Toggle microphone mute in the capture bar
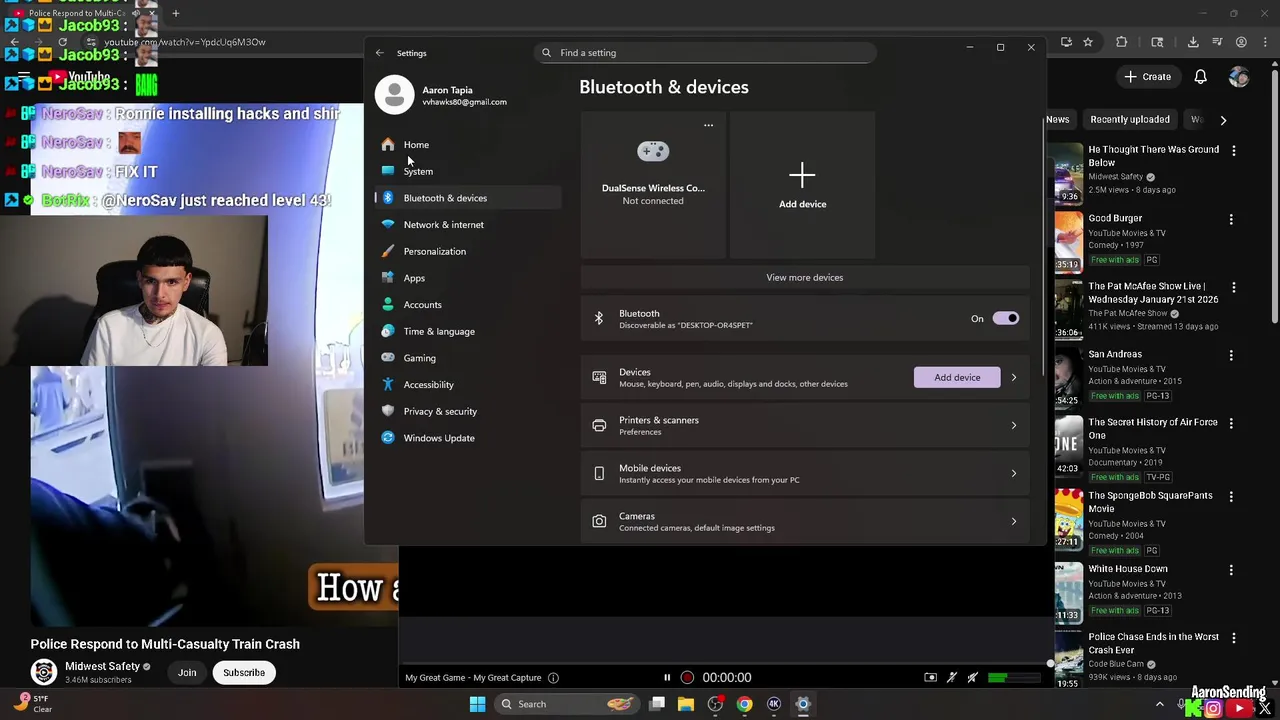Screen dimensions: 1280x720 click(952, 678)
